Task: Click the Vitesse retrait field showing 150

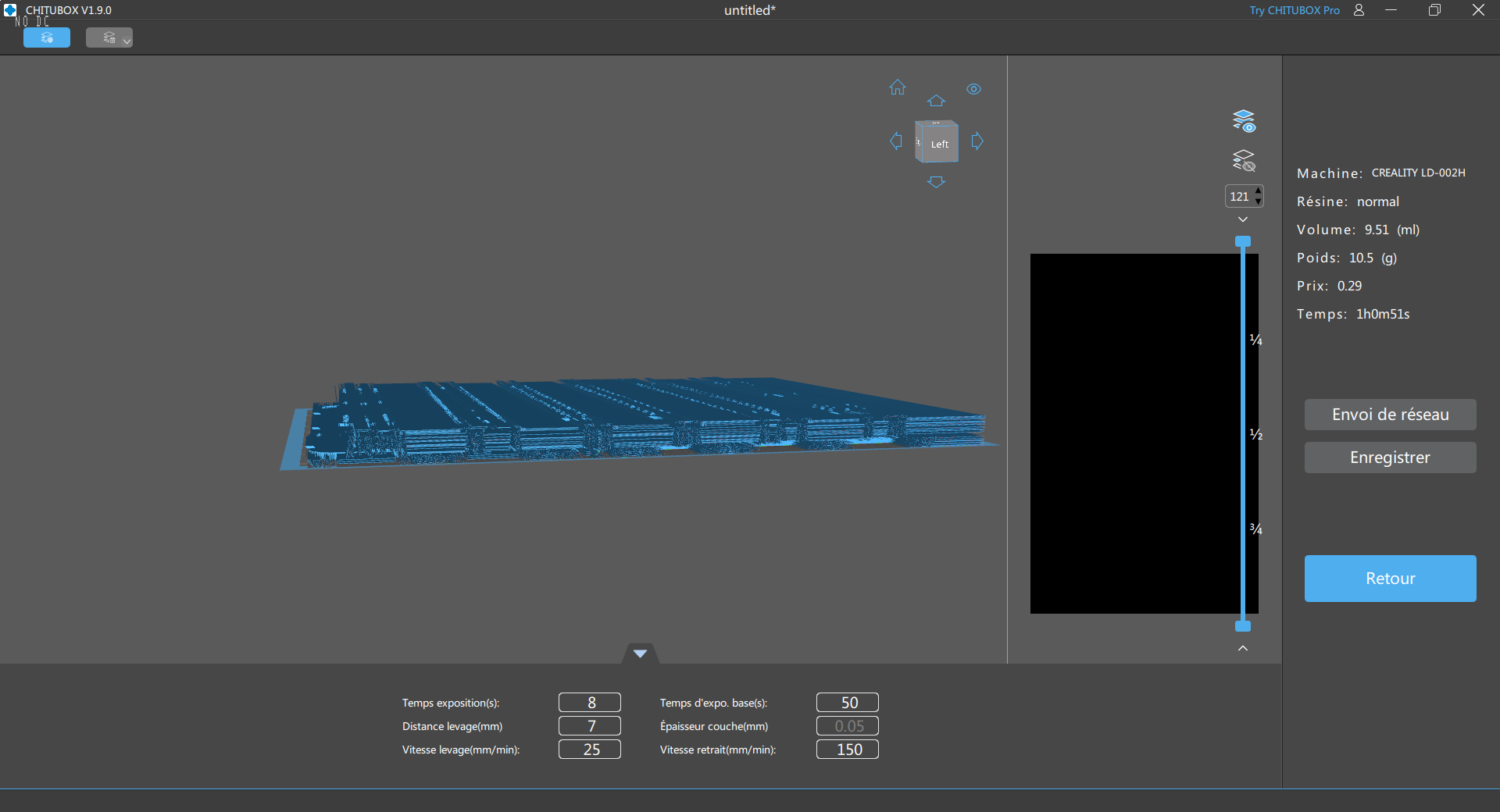Action: coord(848,750)
